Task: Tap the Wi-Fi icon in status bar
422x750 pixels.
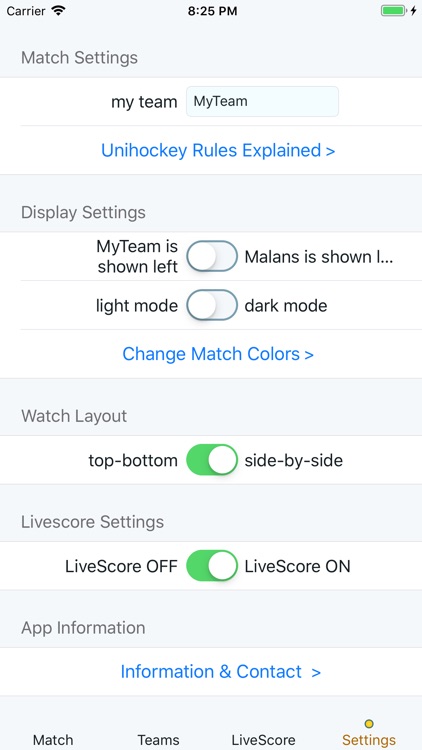Action: pos(58,11)
